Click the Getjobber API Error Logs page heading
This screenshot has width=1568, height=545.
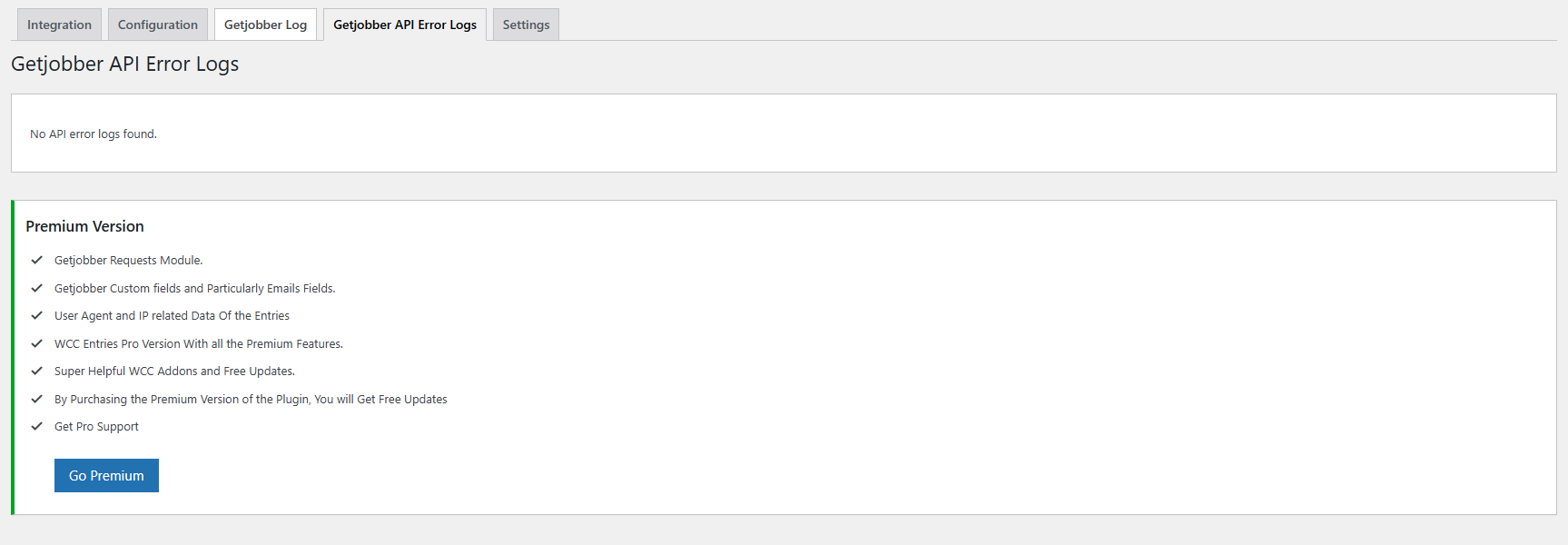[x=124, y=64]
